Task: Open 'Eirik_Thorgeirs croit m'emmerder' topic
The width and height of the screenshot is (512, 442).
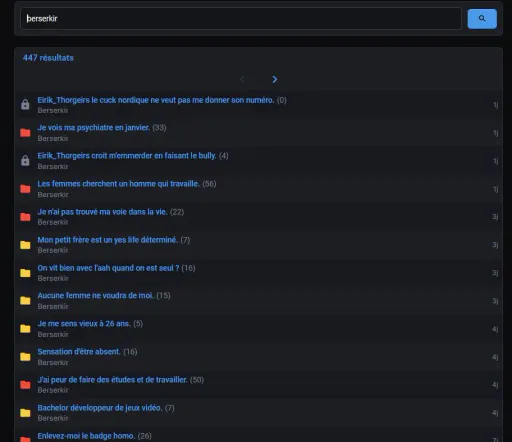Action: (127, 156)
